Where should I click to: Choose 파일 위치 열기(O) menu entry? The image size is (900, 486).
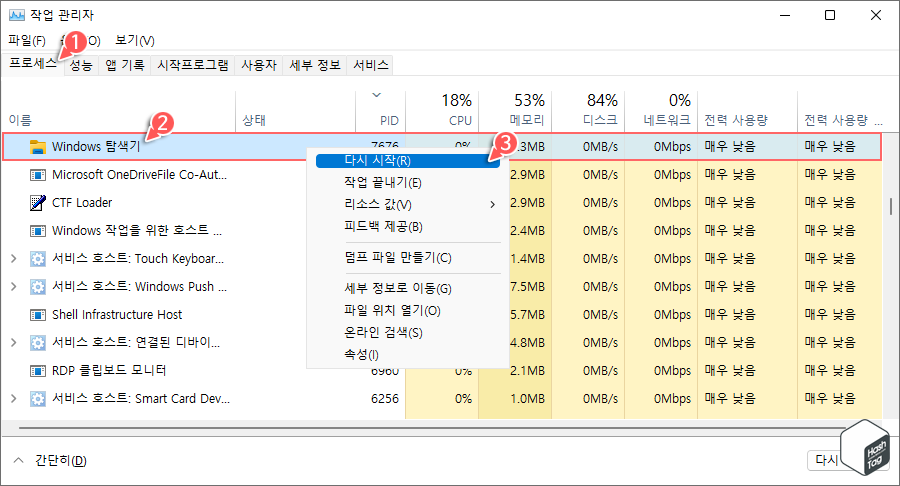pos(408,310)
